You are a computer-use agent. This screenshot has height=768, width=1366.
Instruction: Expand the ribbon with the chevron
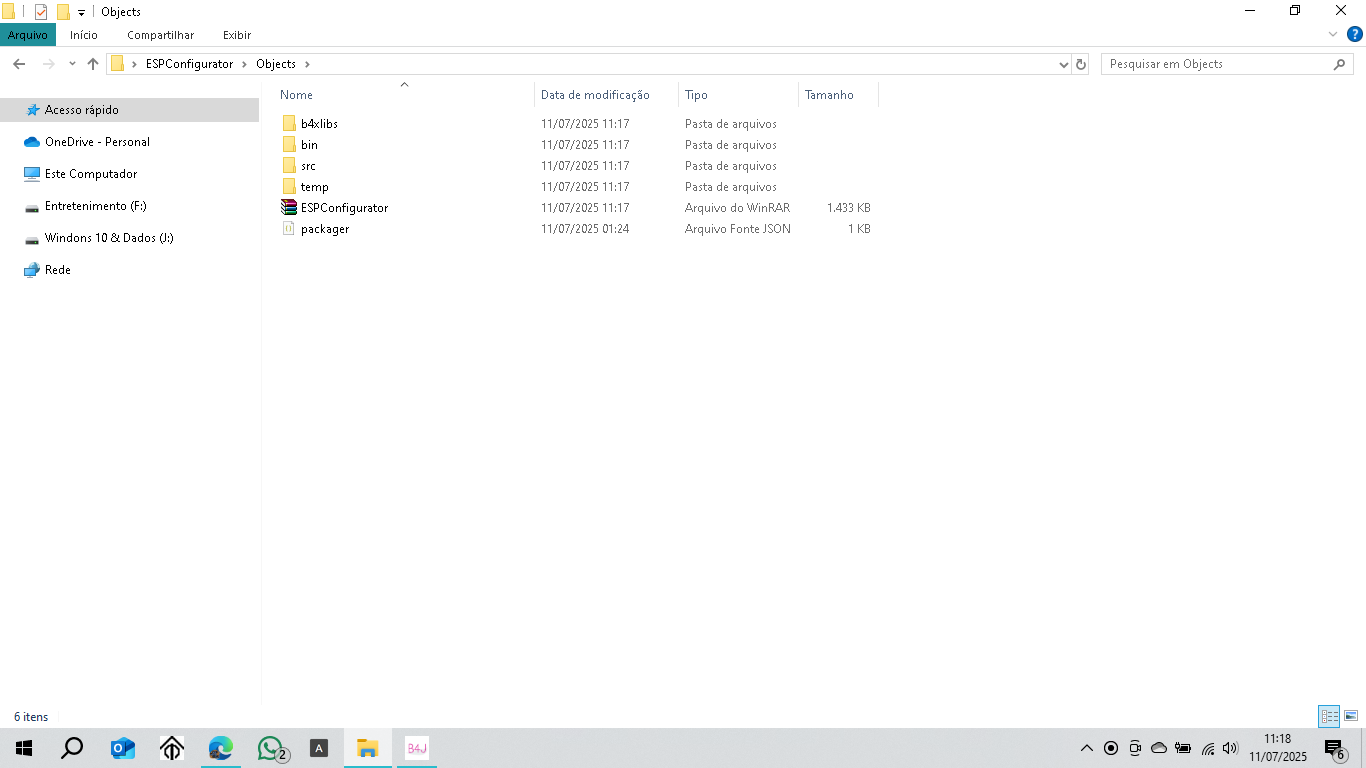pyautogui.click(x=1332, y=34)
